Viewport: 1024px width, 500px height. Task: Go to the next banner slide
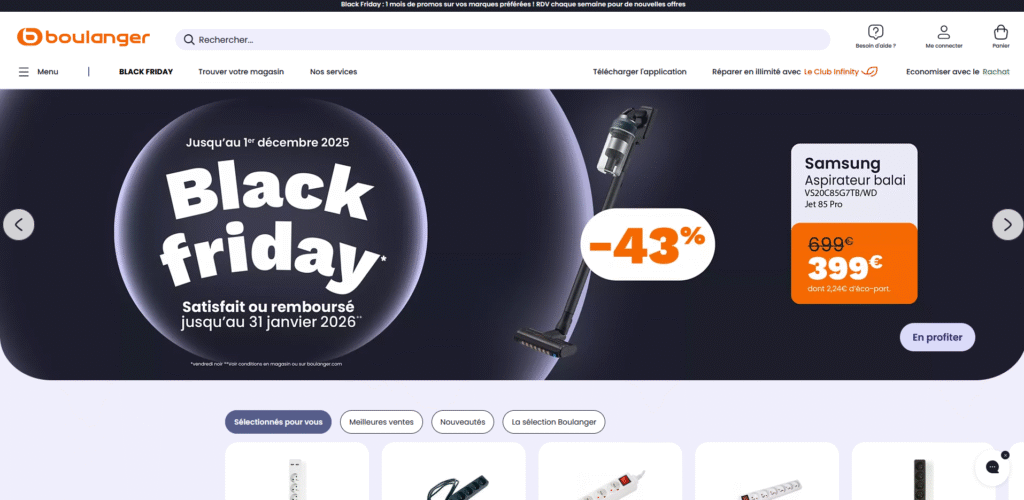click(x=1008, y=225)
